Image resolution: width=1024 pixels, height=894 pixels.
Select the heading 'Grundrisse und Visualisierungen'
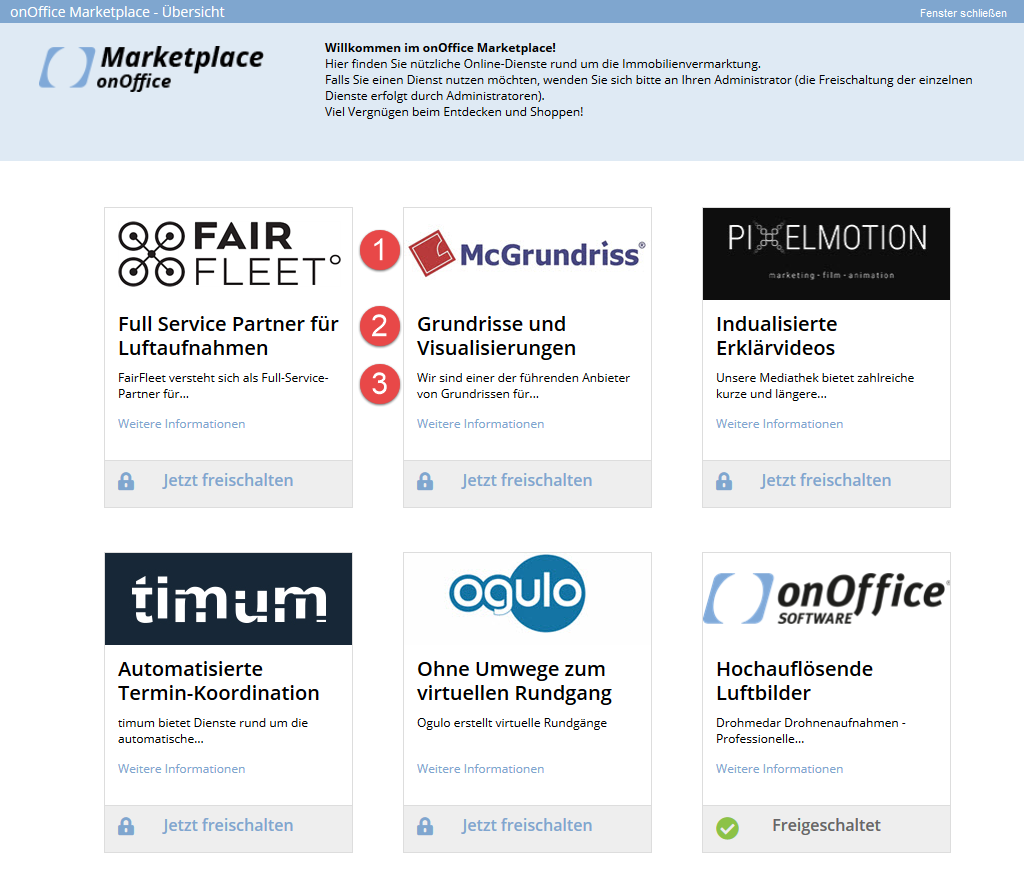pyautogui.click(x=496, y=336)
